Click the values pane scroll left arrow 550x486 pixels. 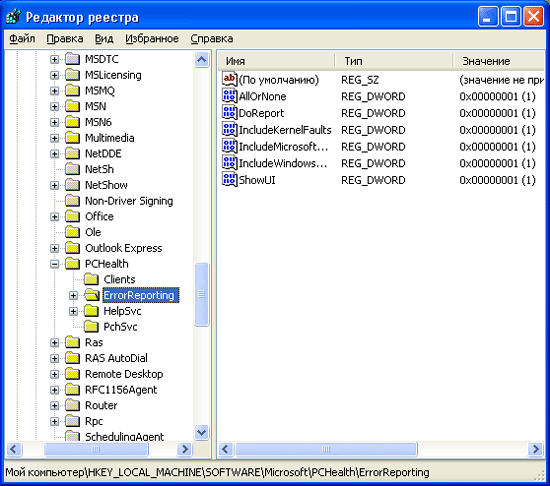(226, 449)
